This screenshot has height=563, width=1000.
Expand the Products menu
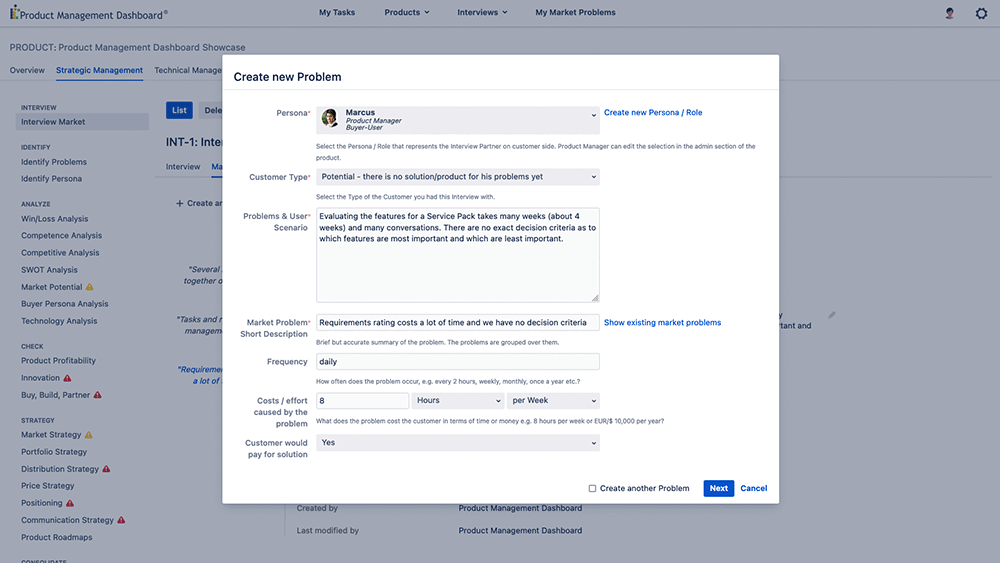click(407, 12)
